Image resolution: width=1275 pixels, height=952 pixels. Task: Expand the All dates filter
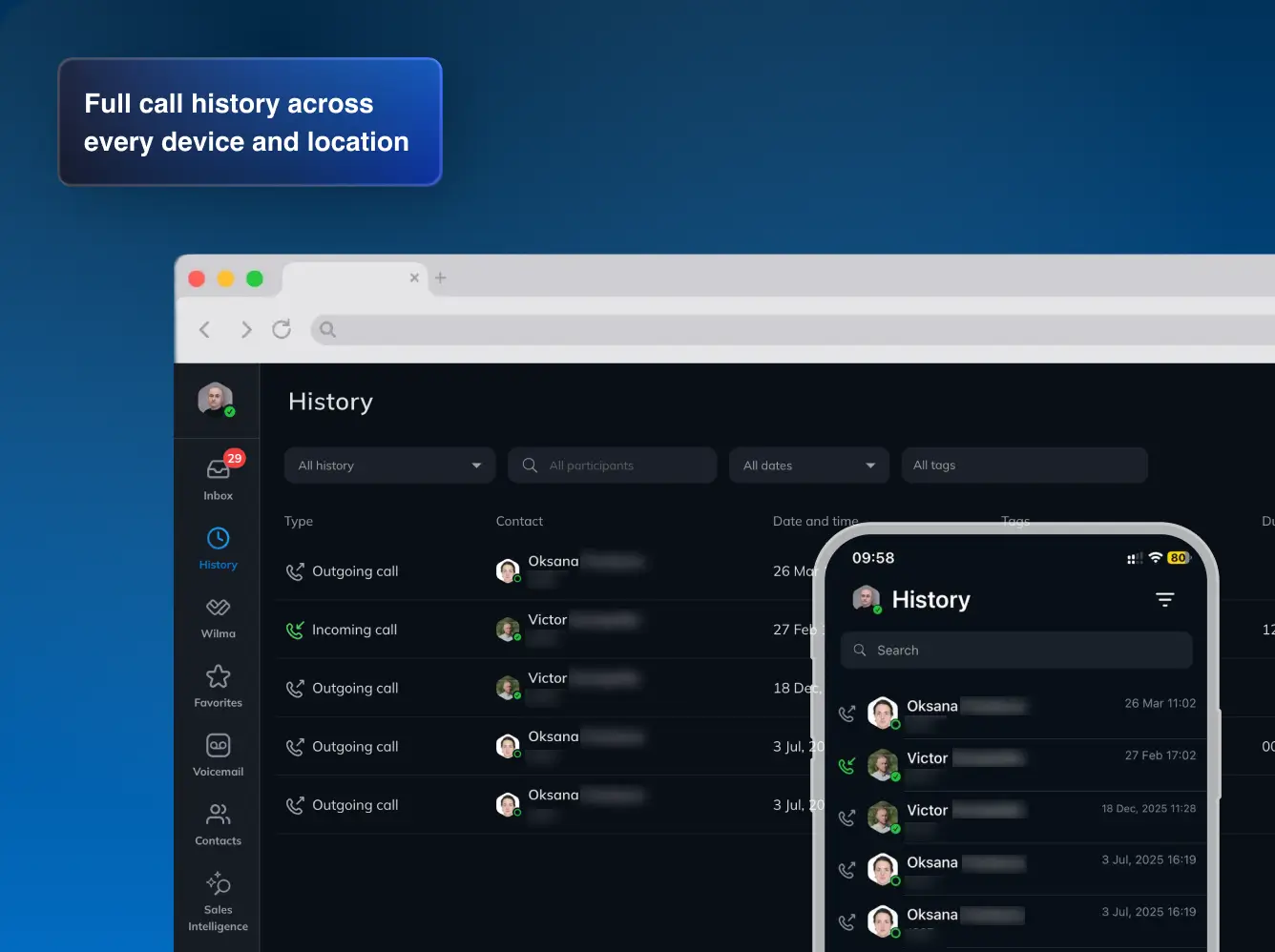point(808,465)
